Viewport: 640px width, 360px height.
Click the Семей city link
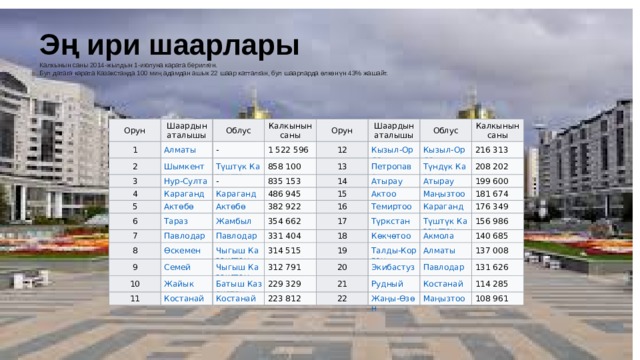[x=177, y=267]
